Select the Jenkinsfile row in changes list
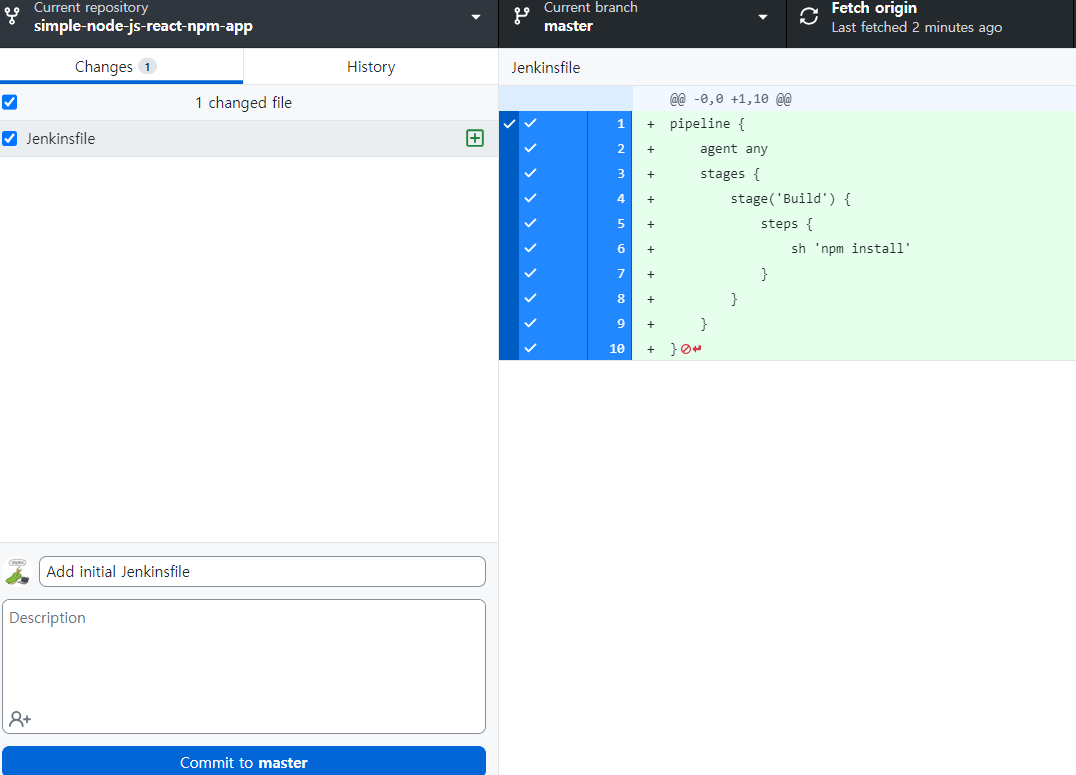Image resolution: width=1076 pixels, height=775 pixels. [249, 139]
